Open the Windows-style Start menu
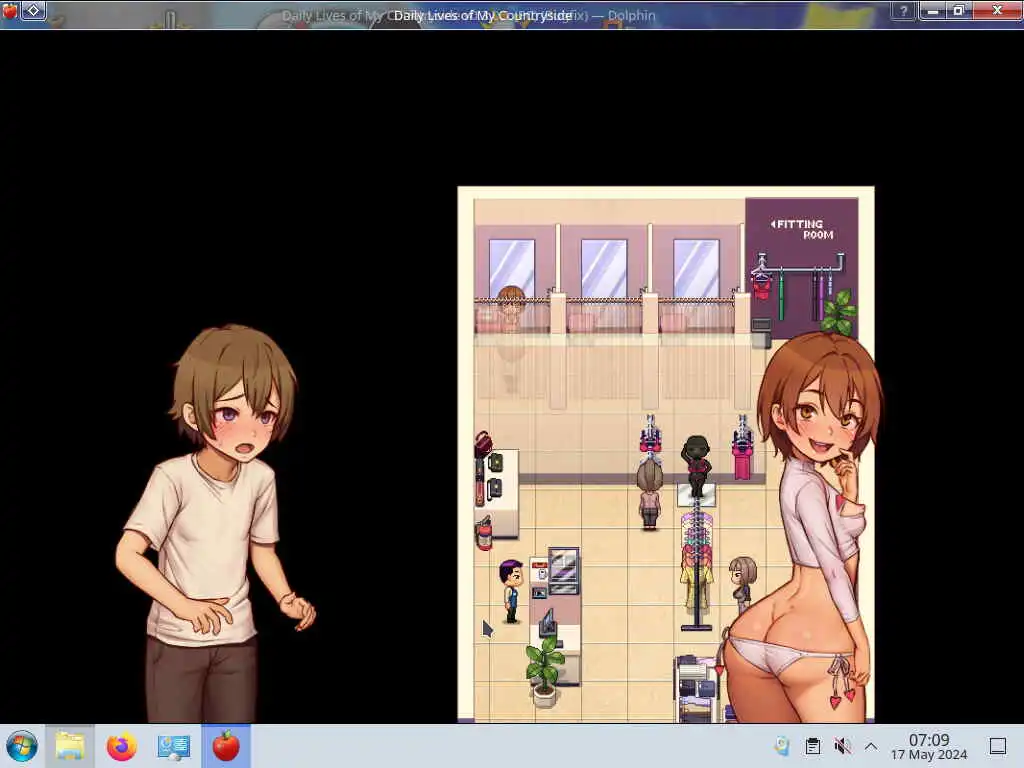Image resolution: width=1024 pixels, height=768 pixels. pyautogui.click(x=22, y=746)
